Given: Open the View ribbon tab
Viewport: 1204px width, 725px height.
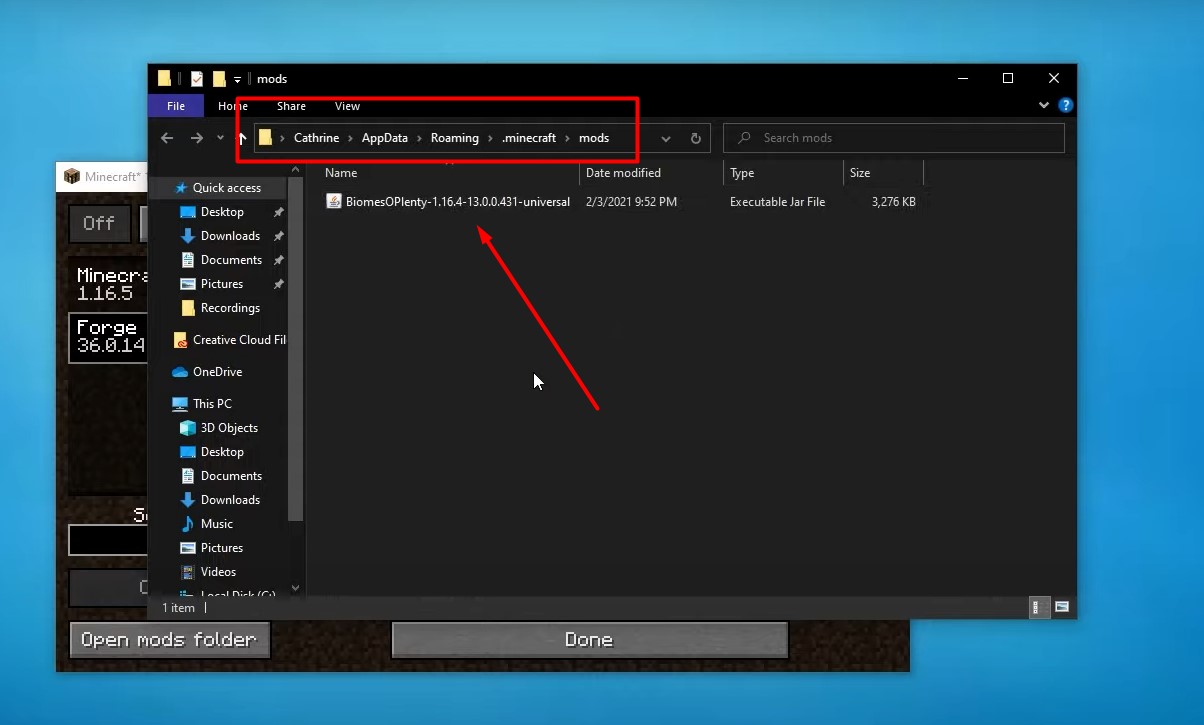Looking at the screenshot, I should click(x=347, y=106).
